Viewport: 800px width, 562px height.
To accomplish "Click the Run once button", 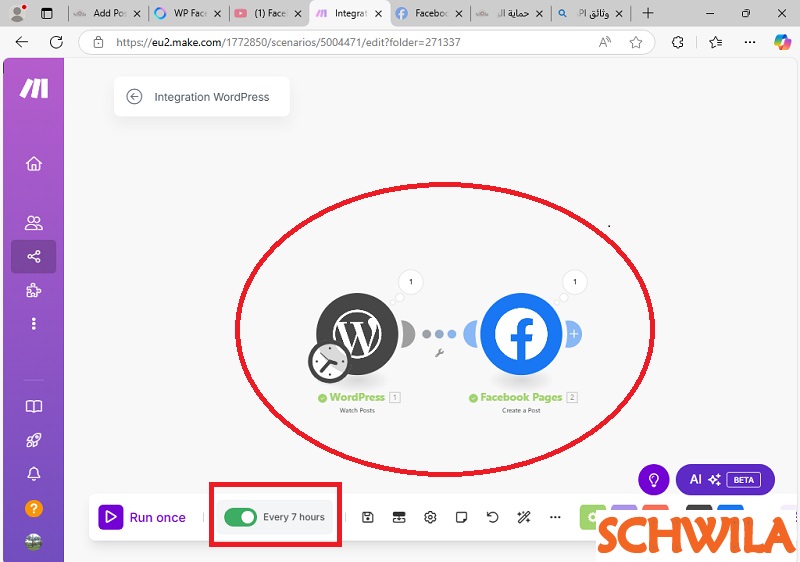I will coord(142,517).
